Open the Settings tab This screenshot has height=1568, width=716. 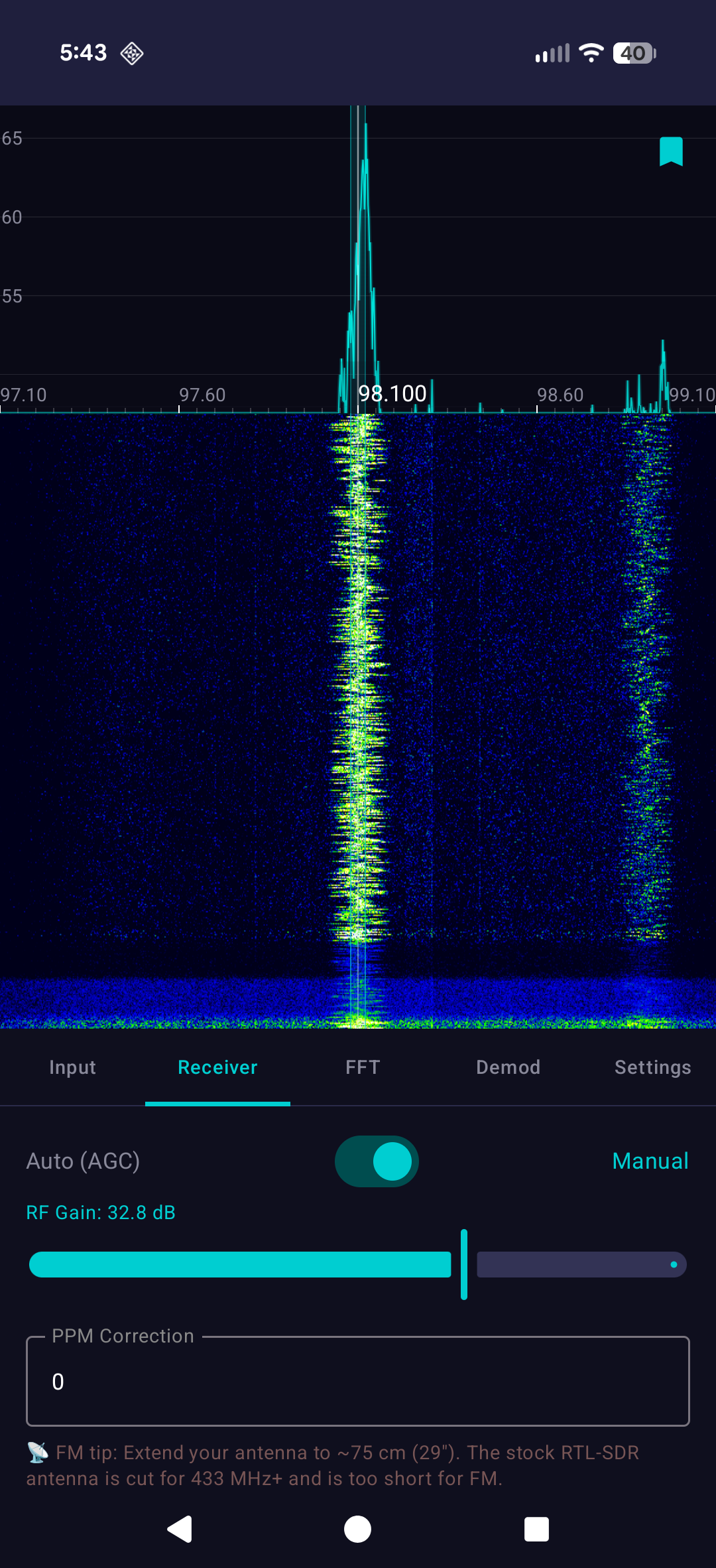pos(653,1067)
